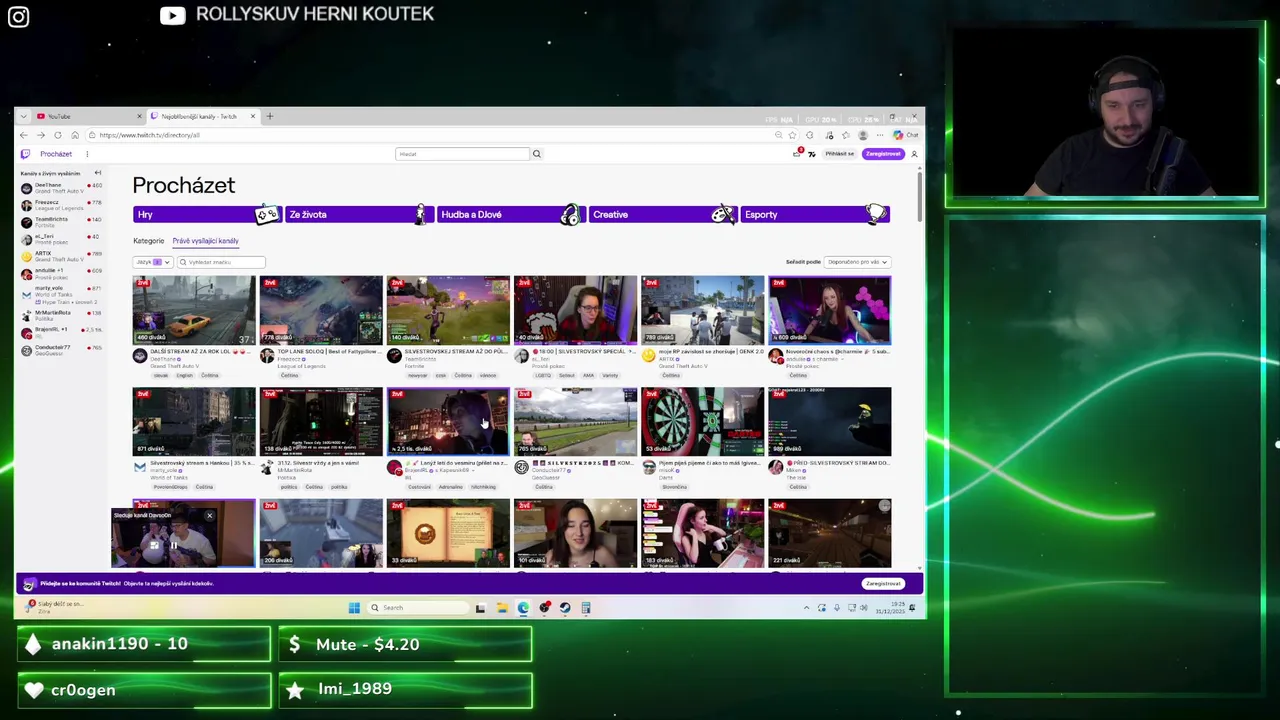The height and width of the screenshot is (720, 1280).
Task: Close the mini player following Davso0n
Action: [x=209, y=516]
